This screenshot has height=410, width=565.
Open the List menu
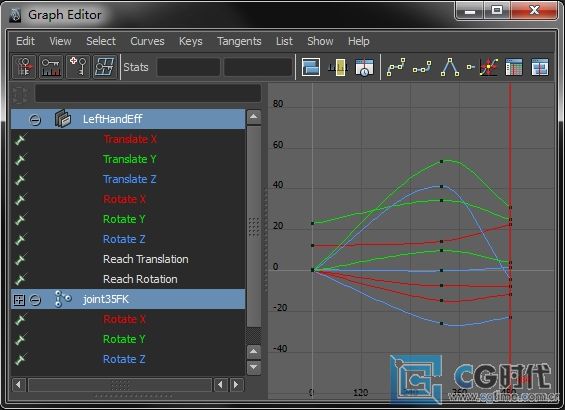284,41
